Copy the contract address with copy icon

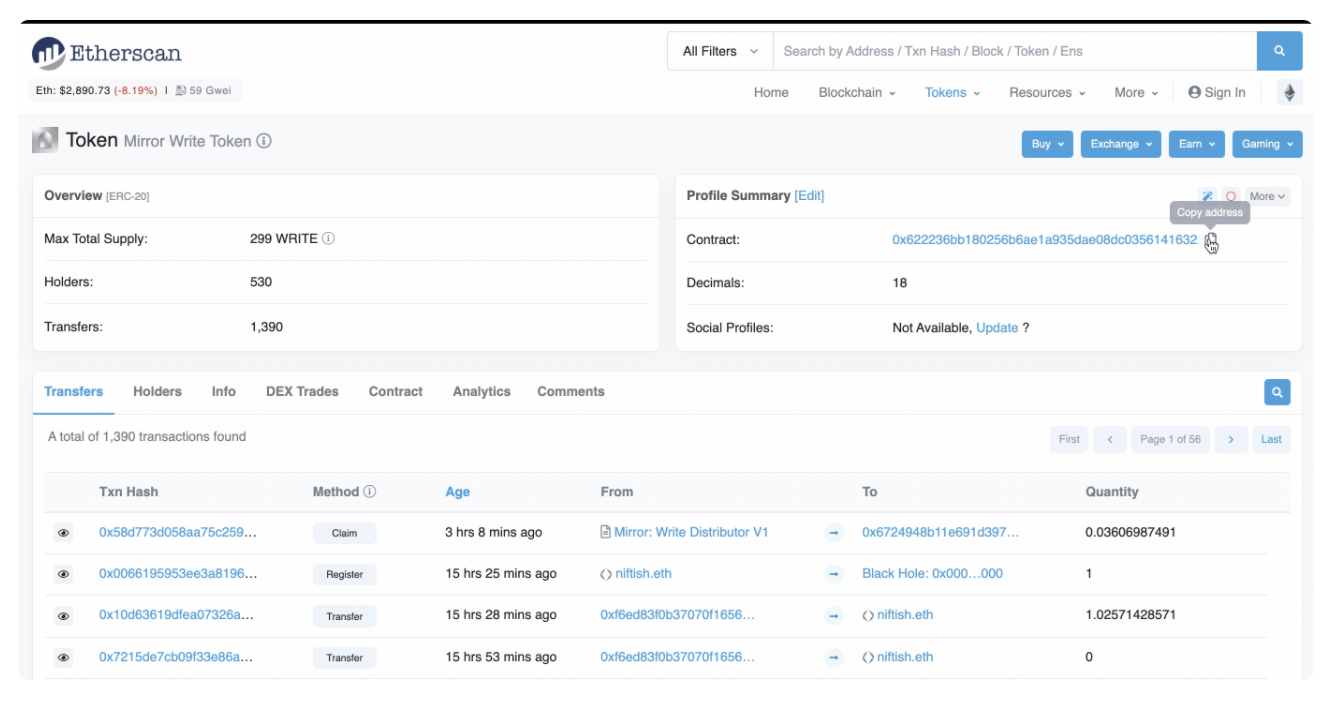coord(1211,241)
